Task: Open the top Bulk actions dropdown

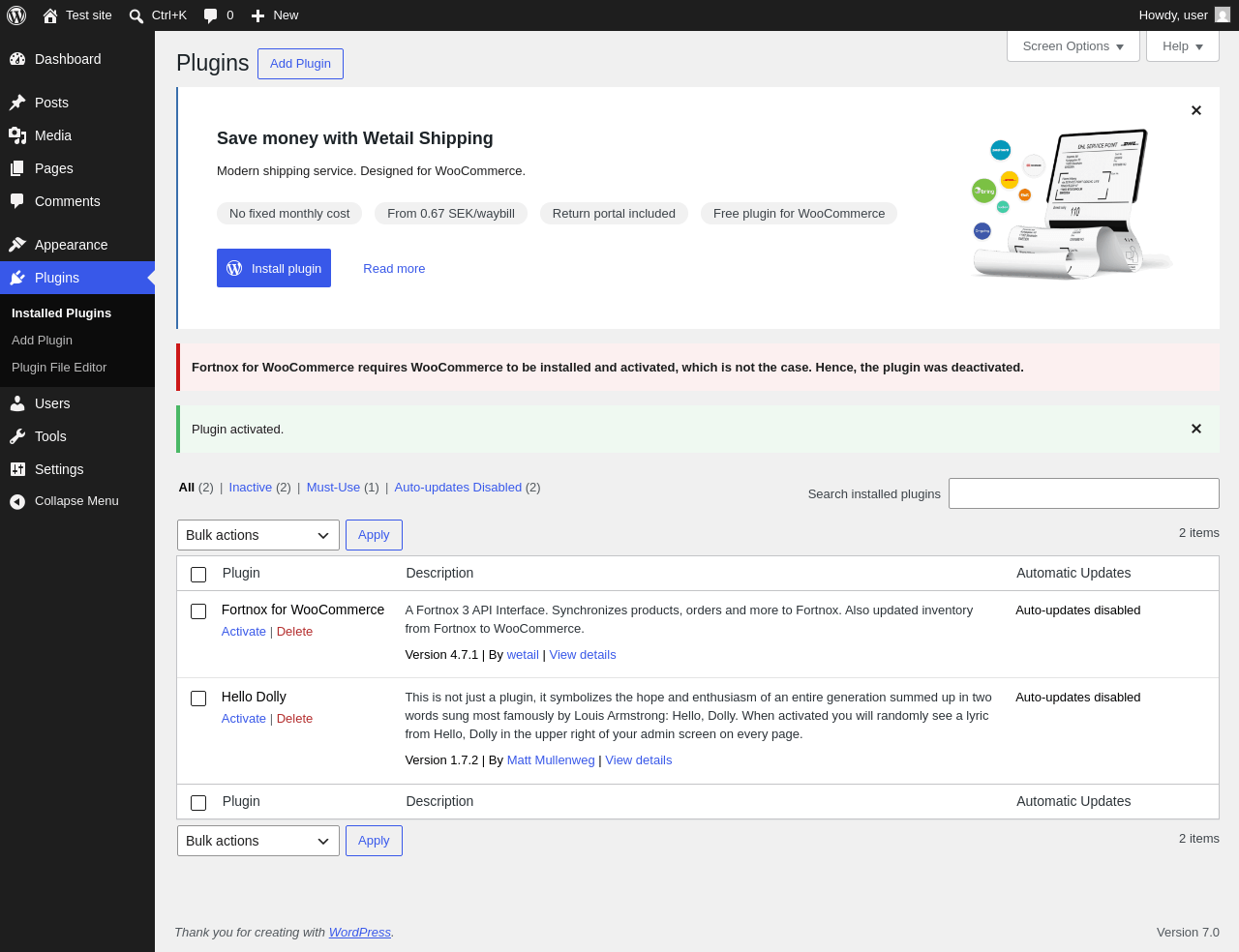Action: pyautogui.click(x=258, y=535)
